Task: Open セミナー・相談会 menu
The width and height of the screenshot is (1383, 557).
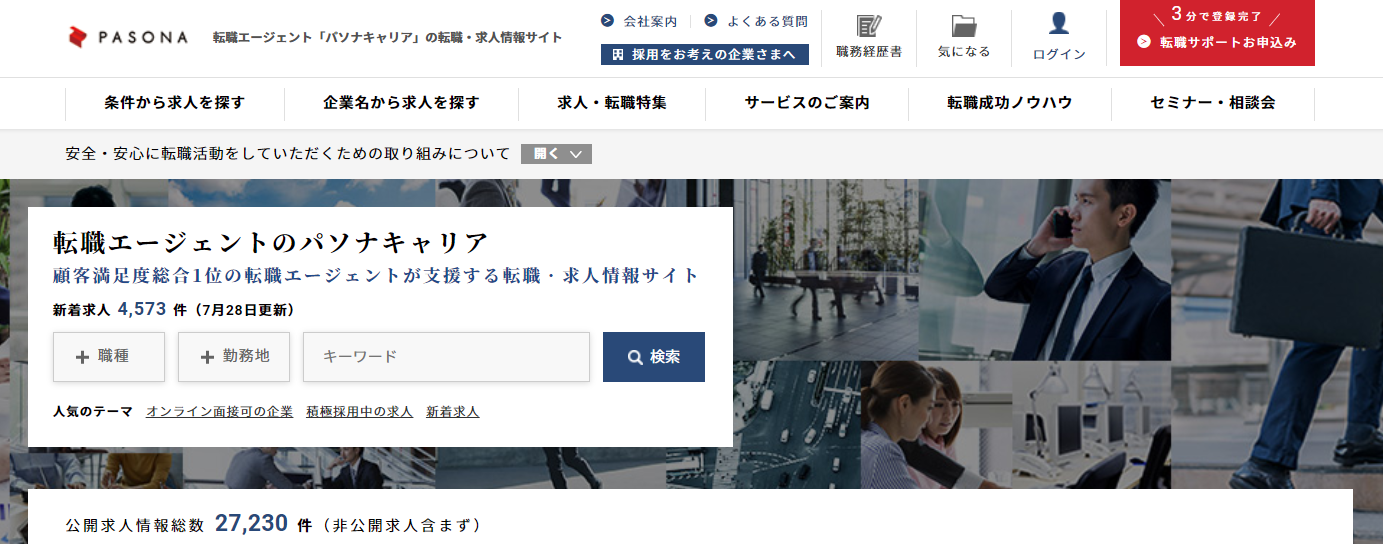Action: 1213,103
